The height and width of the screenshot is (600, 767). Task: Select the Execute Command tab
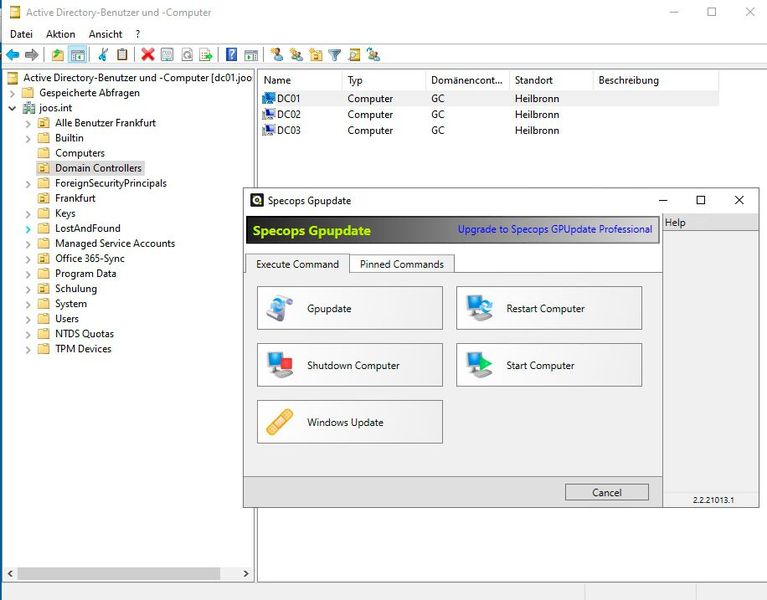coord(297,264)
